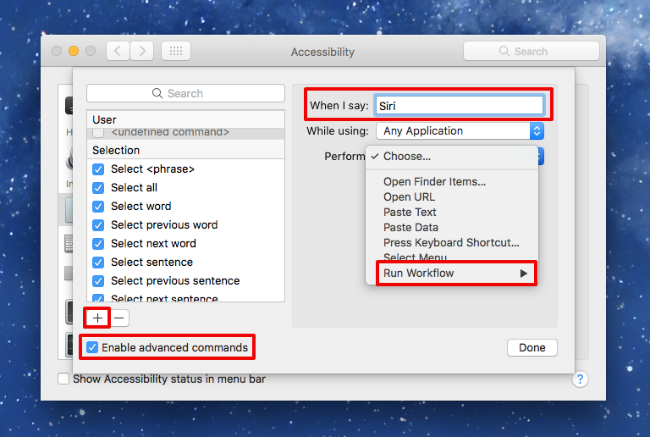Click the Select next word label
This screenshot has width=650, height=437.
(x=153, y=244)
